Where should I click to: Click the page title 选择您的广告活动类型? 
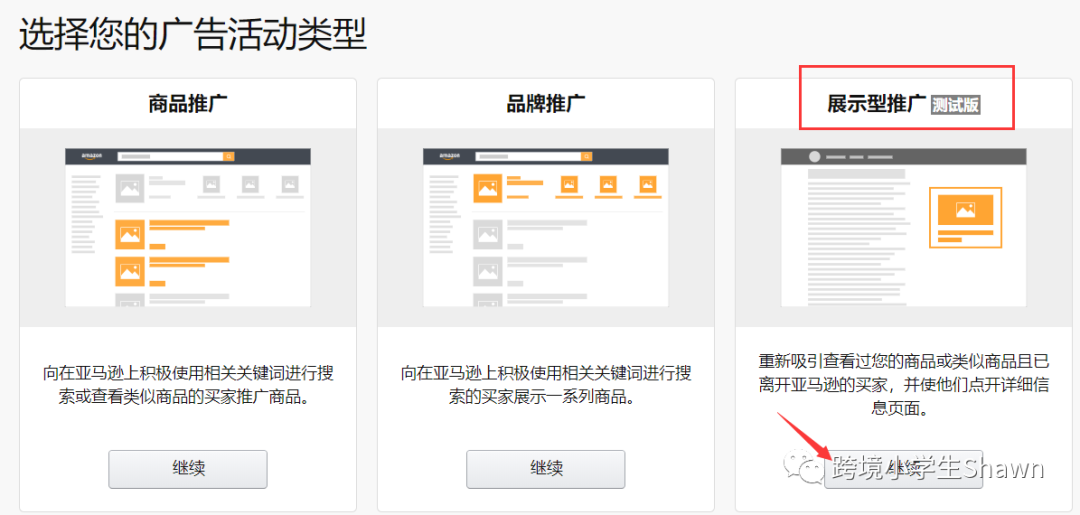pyautogui.click(x=193, y=34)
